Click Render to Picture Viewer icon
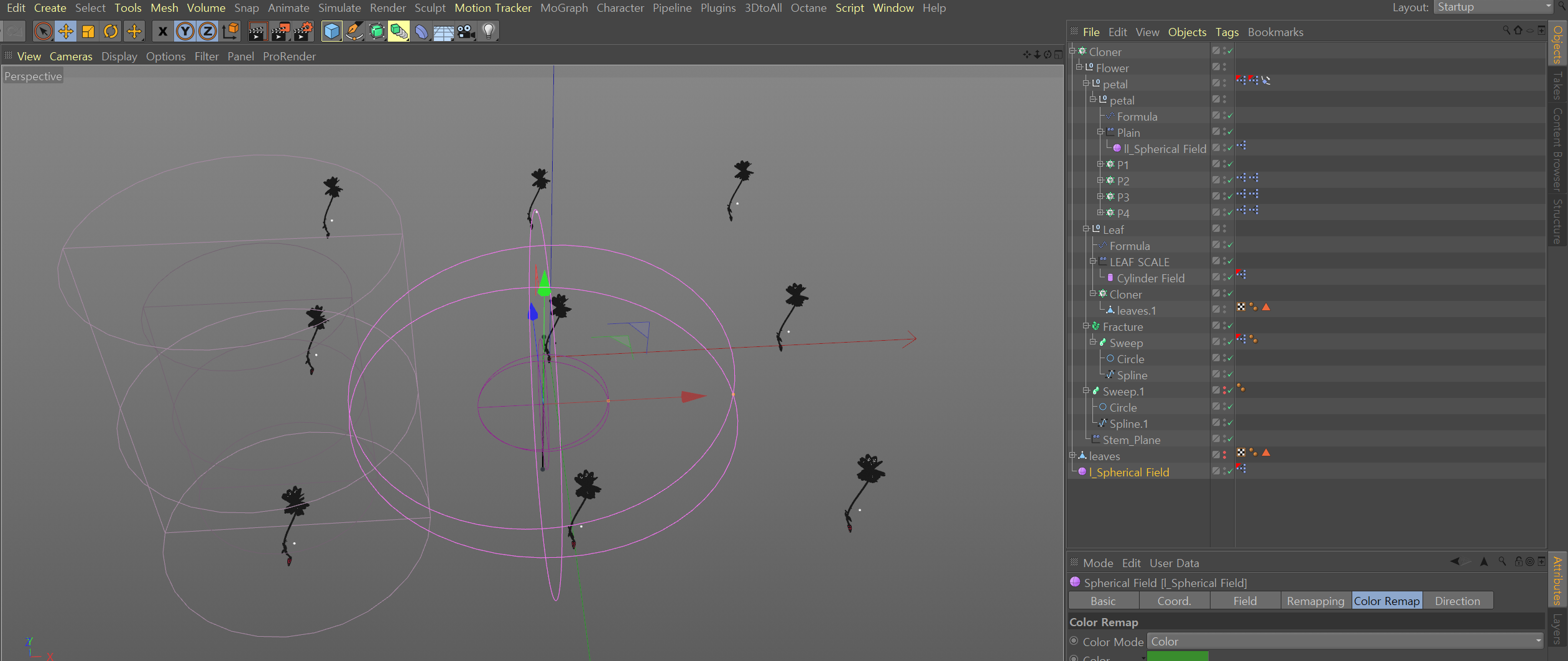Viewport: 1568px width, 661px height. click(280, 31)
